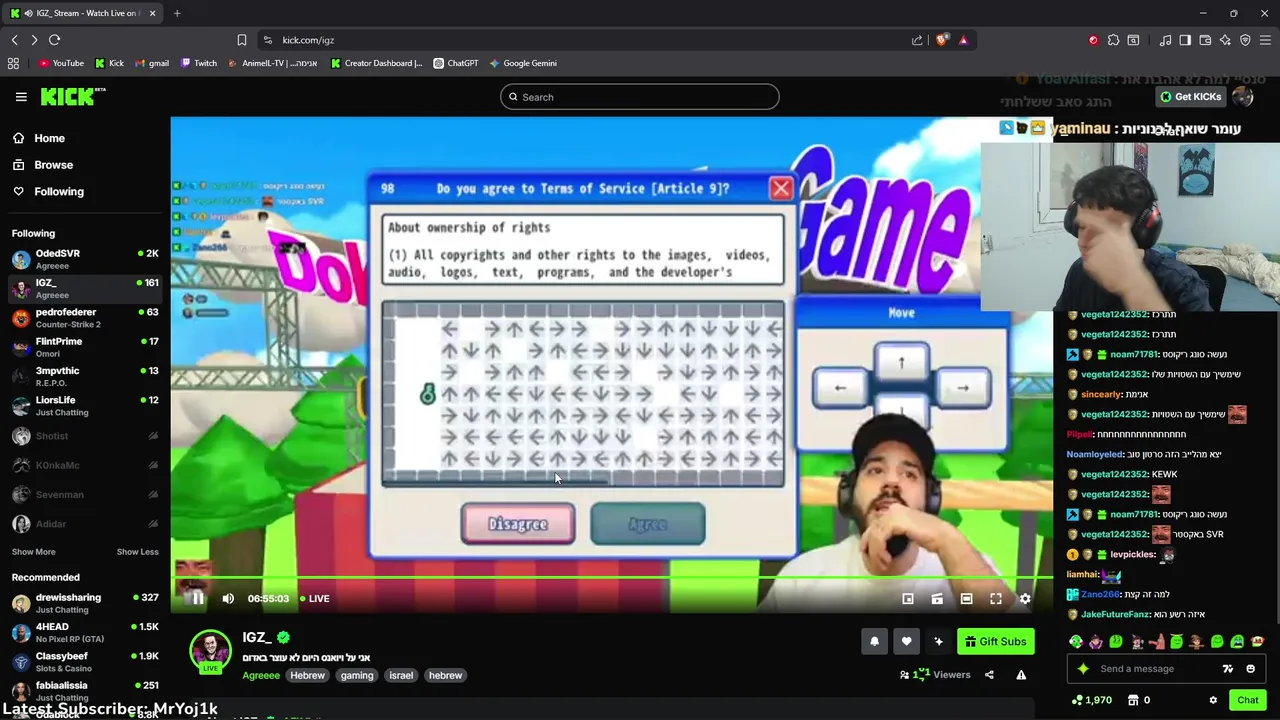Toggle theater mode in the player
Image resolution: width=1280 pixels, height=720 pixels.
[x=966, y=599]
